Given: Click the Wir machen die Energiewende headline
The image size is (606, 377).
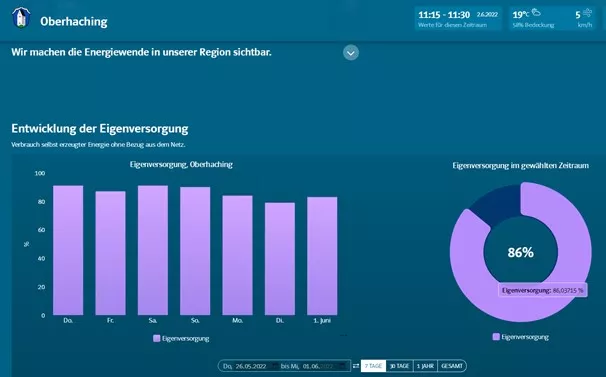Looking at the screenshot, I should pos(141,52).
